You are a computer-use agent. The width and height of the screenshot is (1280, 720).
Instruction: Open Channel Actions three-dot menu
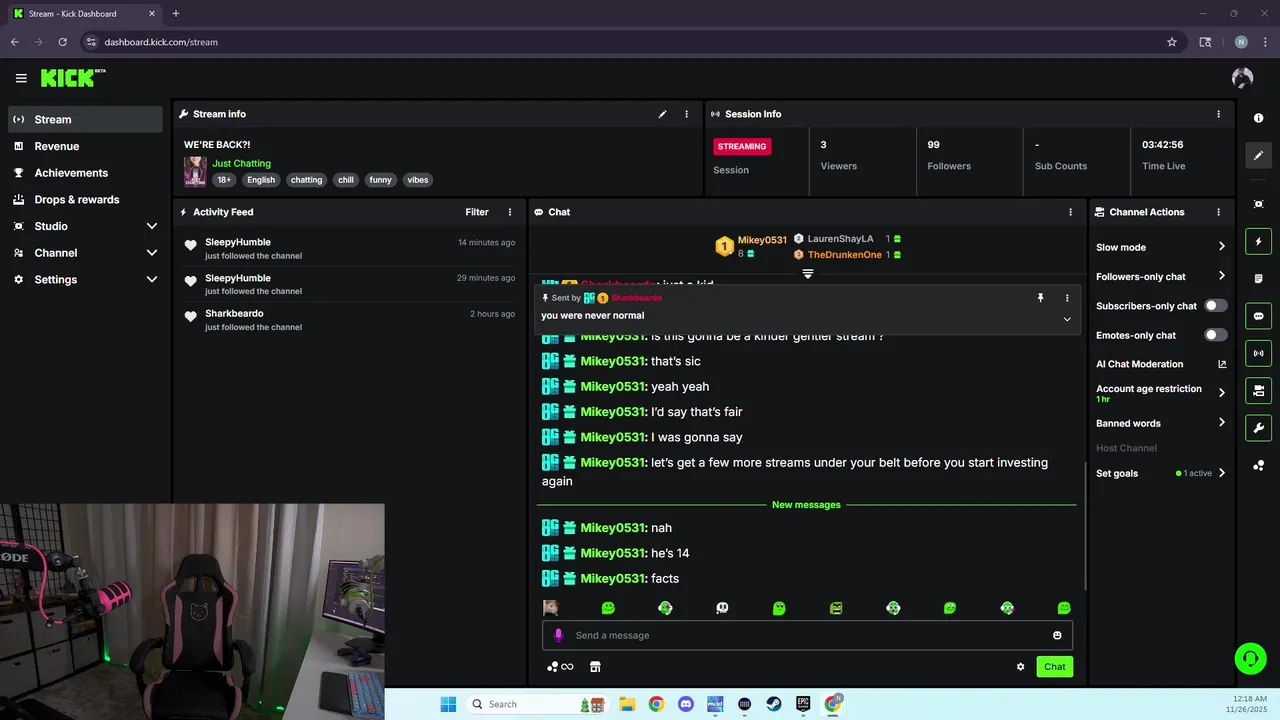pyautogui.click(x=1218, y=212)
